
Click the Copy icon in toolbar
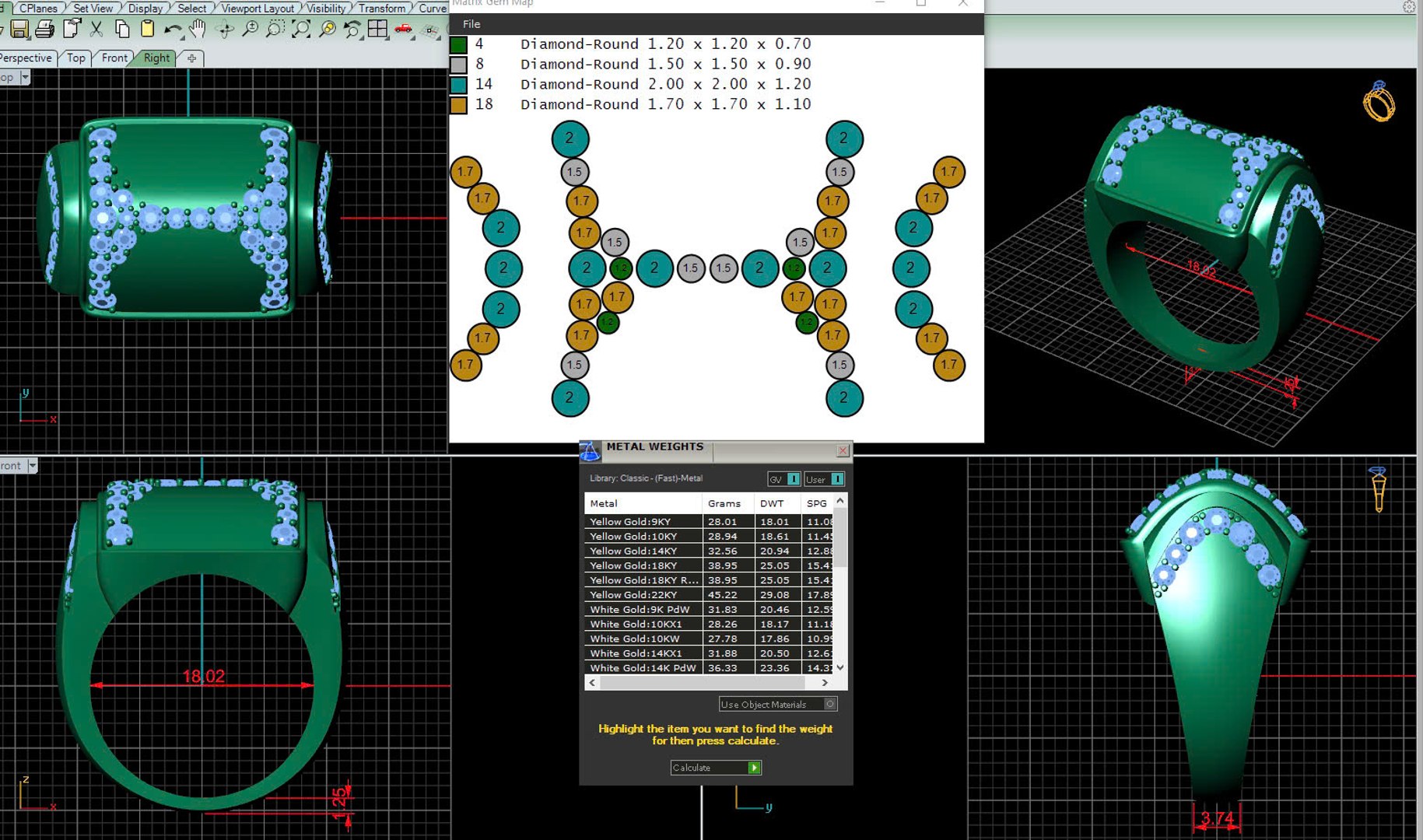pyautogui.click(x=122, y=30)
